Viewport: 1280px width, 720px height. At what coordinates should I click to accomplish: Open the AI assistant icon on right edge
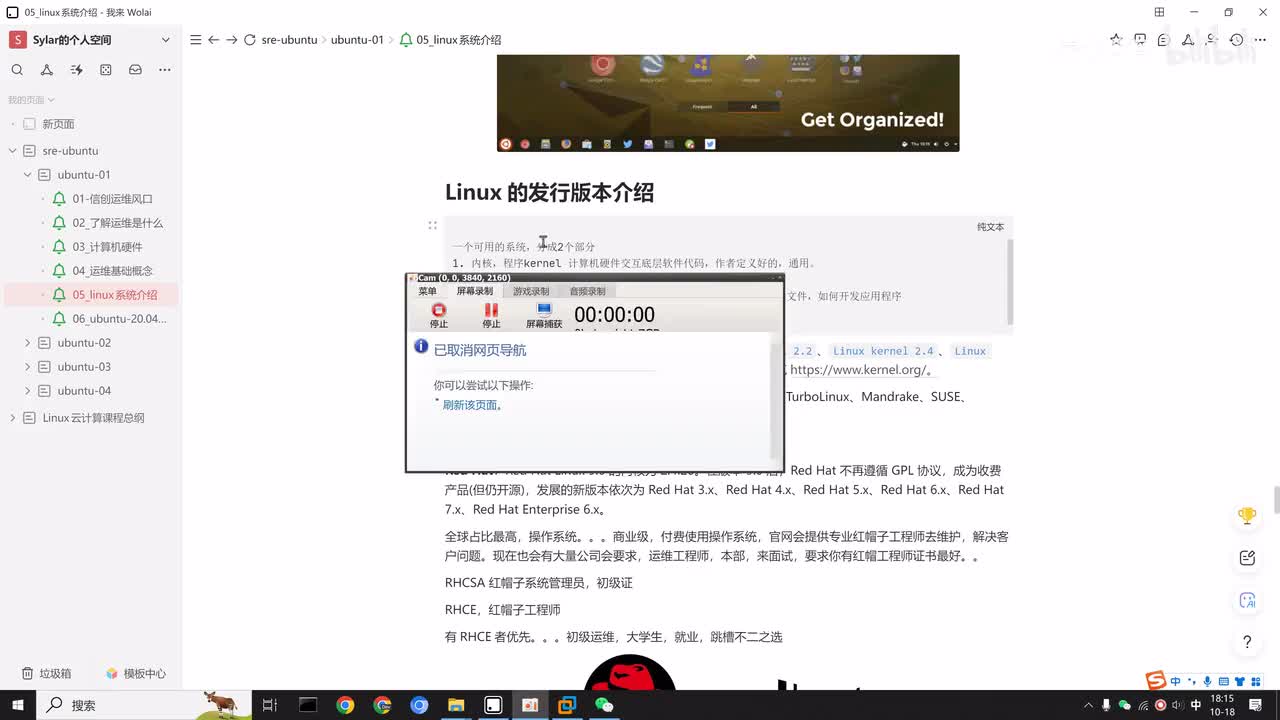pos(1247,600)
